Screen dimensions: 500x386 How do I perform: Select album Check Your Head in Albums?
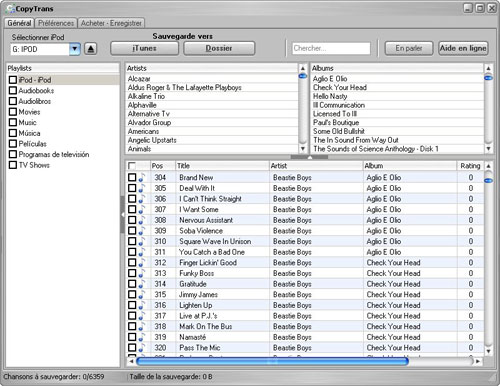point(340,88)
